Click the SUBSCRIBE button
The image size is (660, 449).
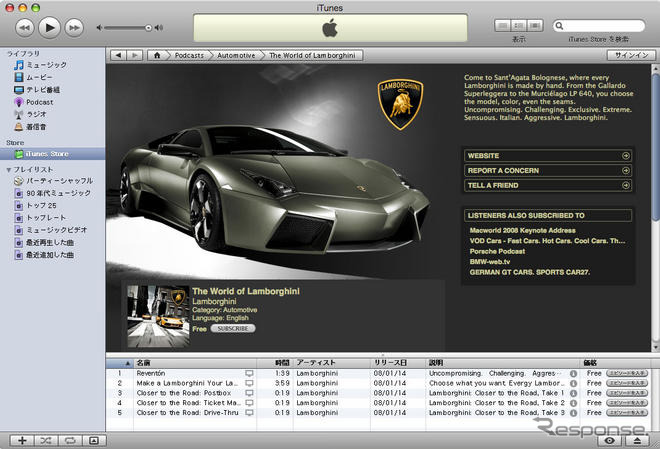pos(232,328)
